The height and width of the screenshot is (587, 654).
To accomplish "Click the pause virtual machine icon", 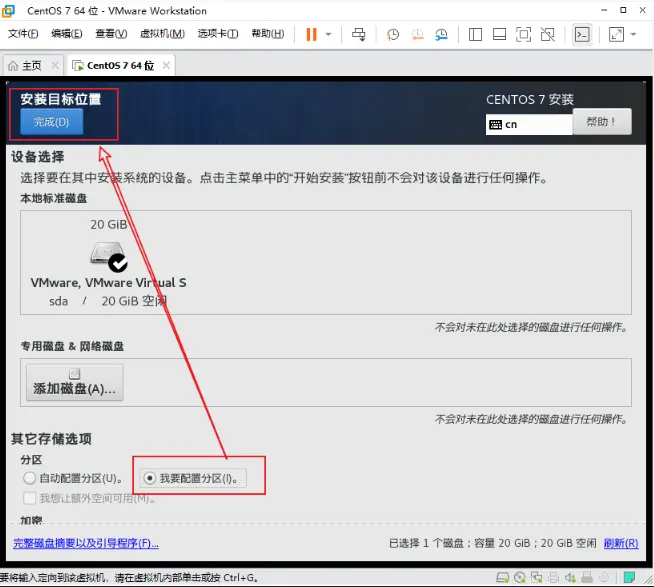I will pos(311,34).
